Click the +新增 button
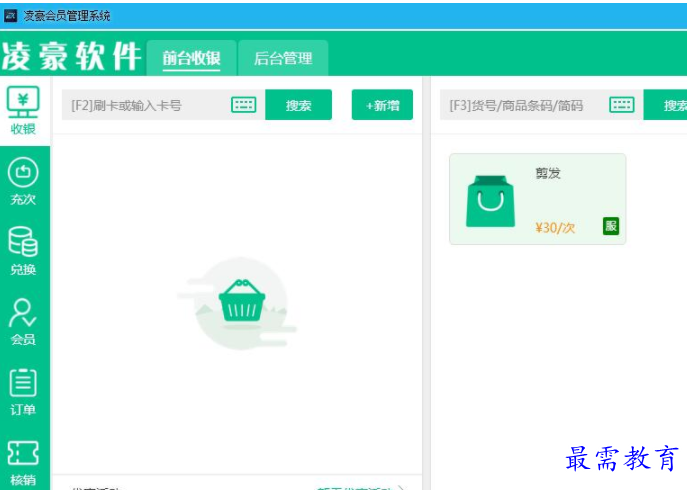This screenshot has width=687, height=490. pyautogui.click(x=382, y=105)
